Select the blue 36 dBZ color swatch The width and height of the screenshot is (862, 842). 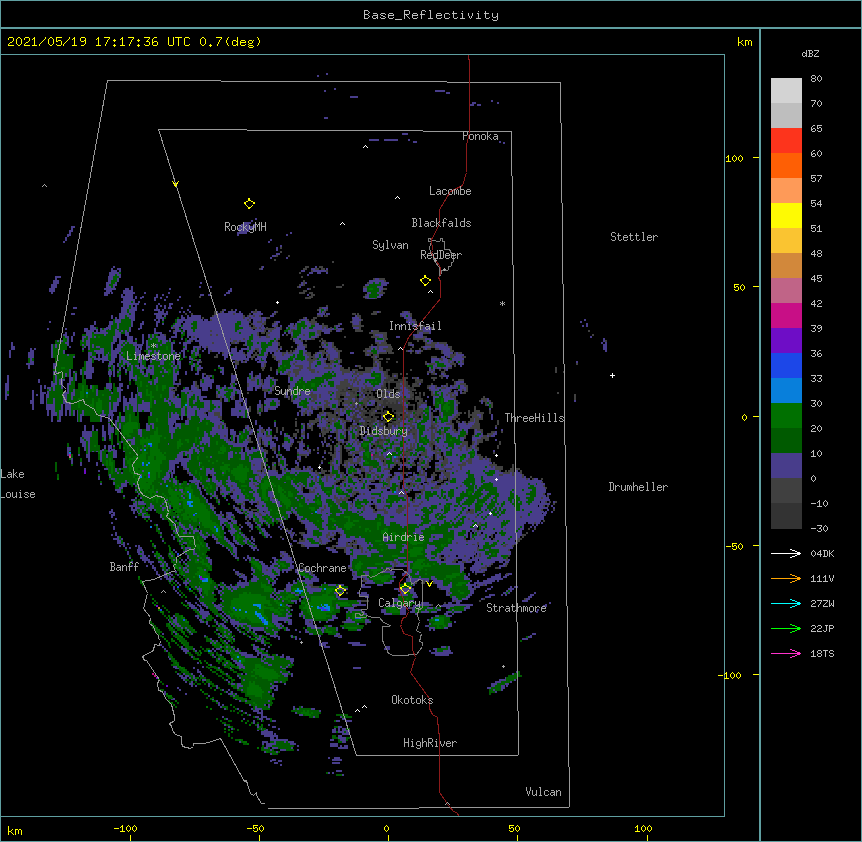tap(786, 365)
